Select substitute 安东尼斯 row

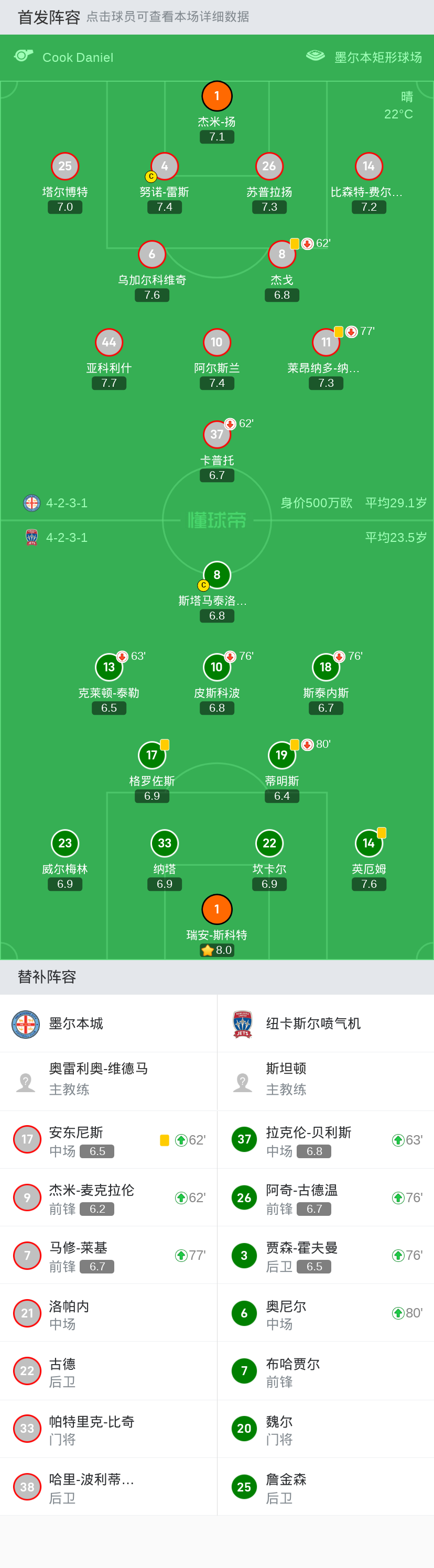click(x=108, y=1140)
